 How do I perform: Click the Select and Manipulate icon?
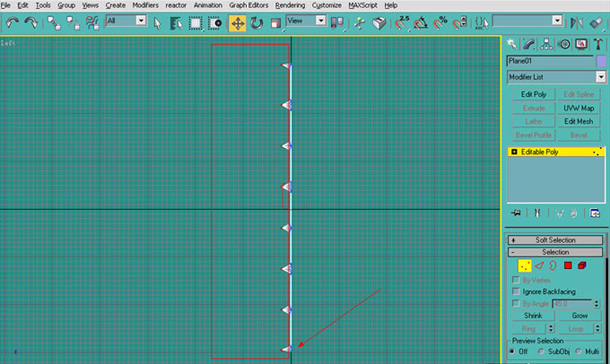[359, 23]
